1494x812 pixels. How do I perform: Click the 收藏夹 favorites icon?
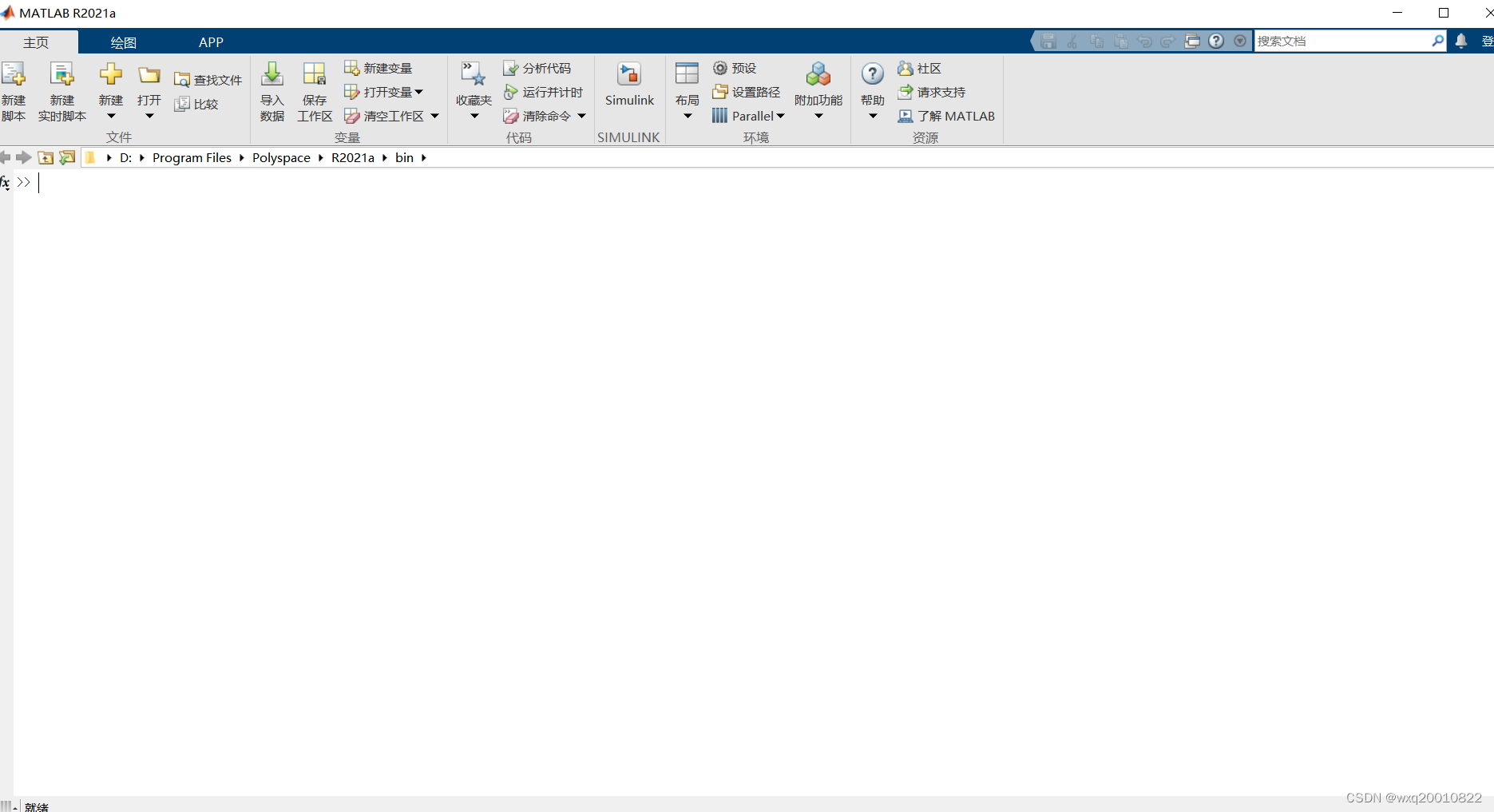[x=474, y=74]
